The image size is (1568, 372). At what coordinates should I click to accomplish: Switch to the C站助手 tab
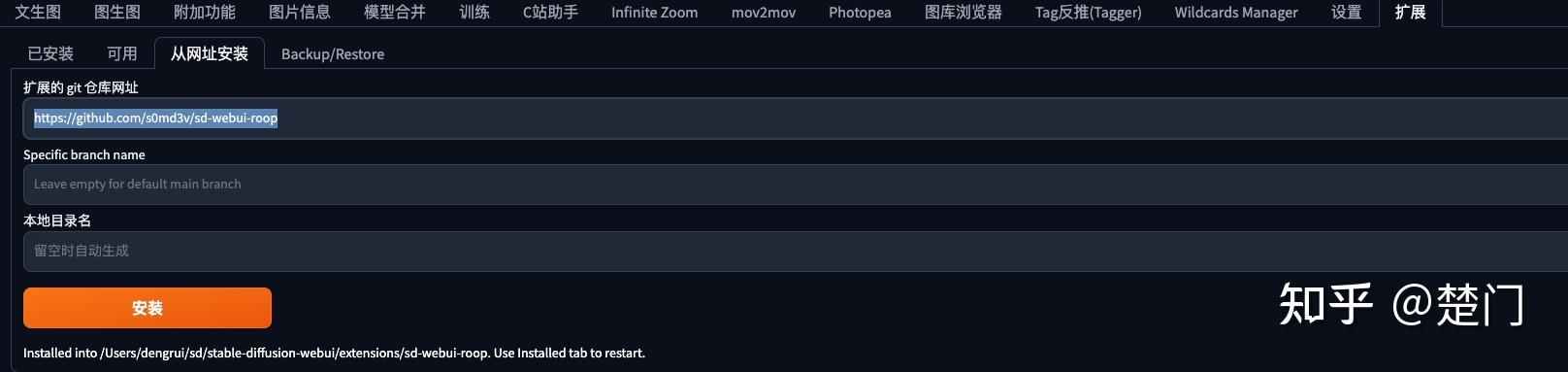point(550,13)
